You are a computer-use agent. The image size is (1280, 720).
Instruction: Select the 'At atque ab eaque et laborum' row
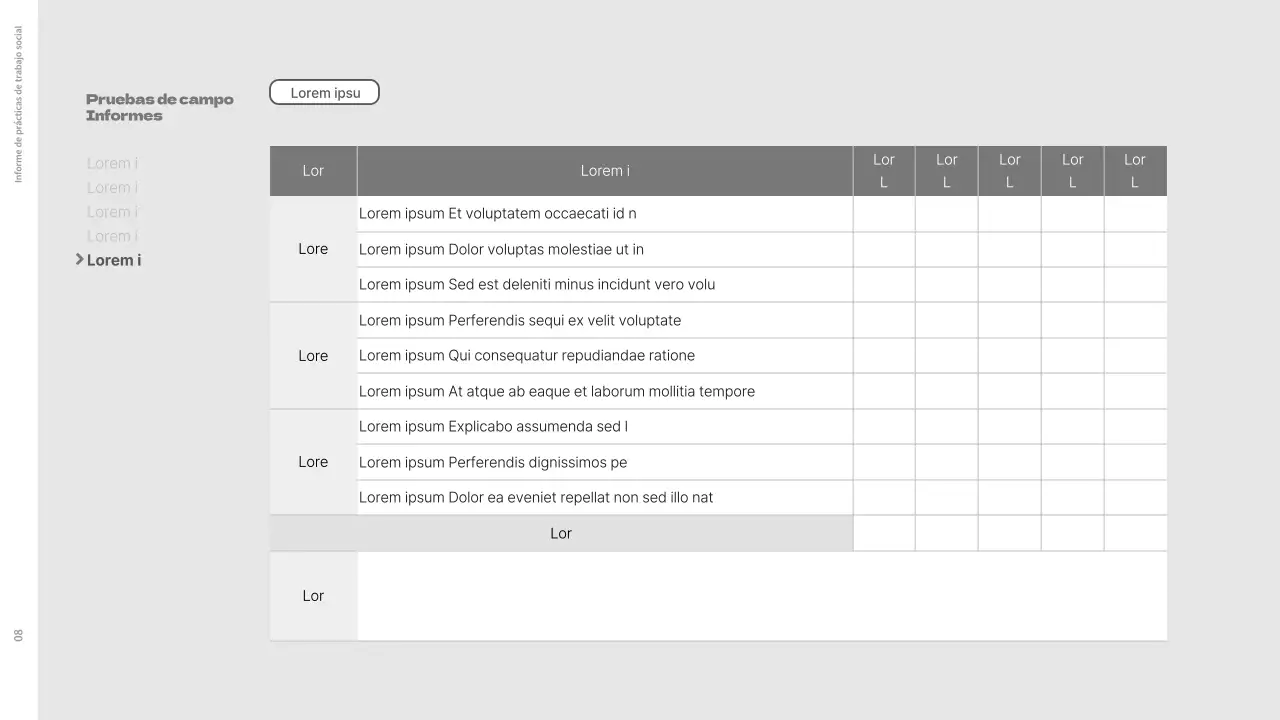click(x=557, y=392)
